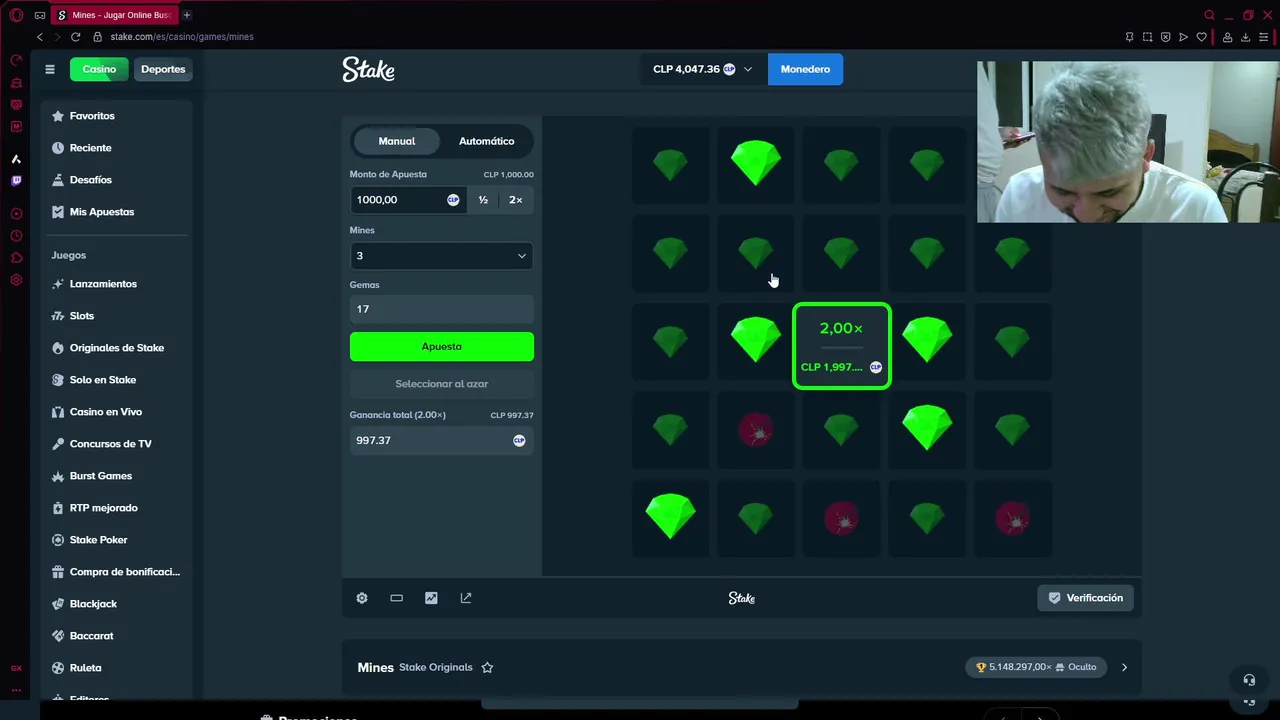This screenshot has width=1280, height=720.
Task: Click the Gemas count field
Action: [442, 309]
